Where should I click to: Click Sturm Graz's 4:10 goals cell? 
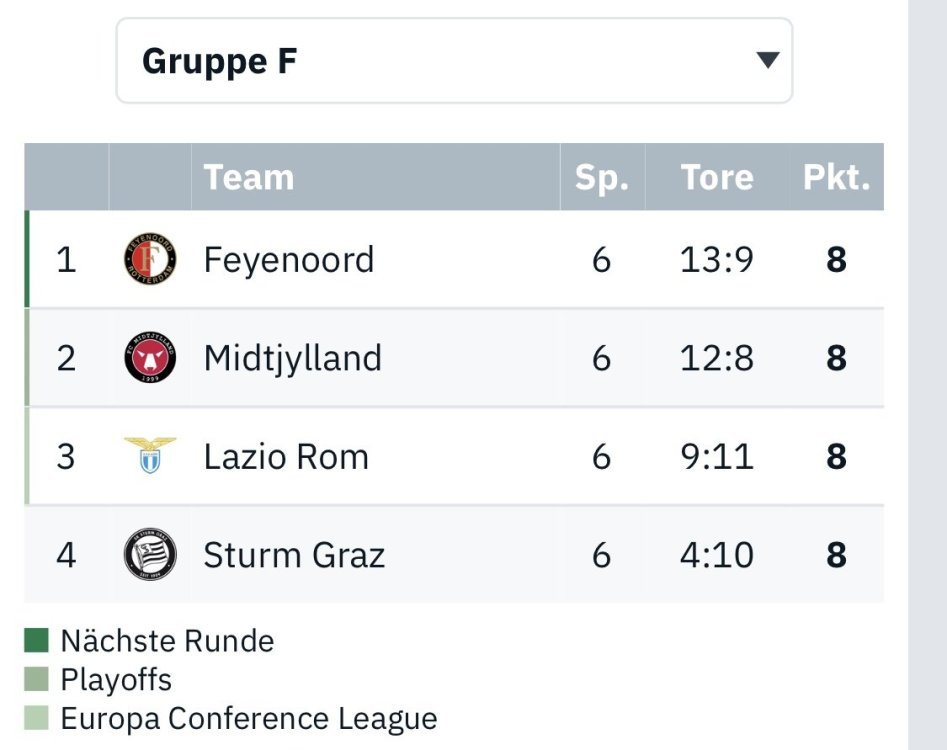point(717,555)
